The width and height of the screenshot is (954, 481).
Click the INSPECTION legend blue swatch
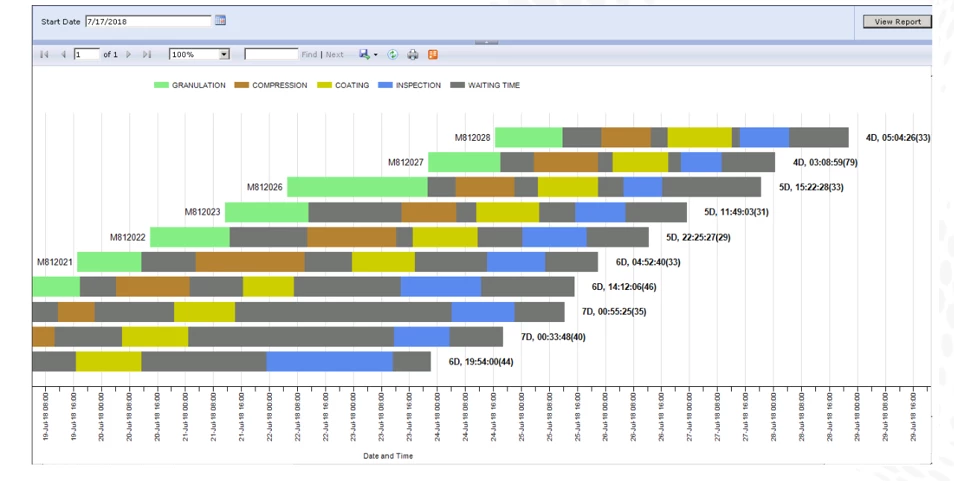coord(385,85)
